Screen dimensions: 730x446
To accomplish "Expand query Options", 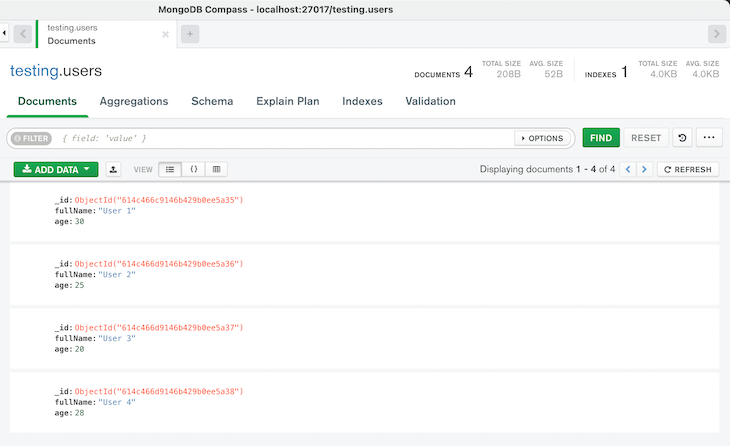I will tap(542, 138).
